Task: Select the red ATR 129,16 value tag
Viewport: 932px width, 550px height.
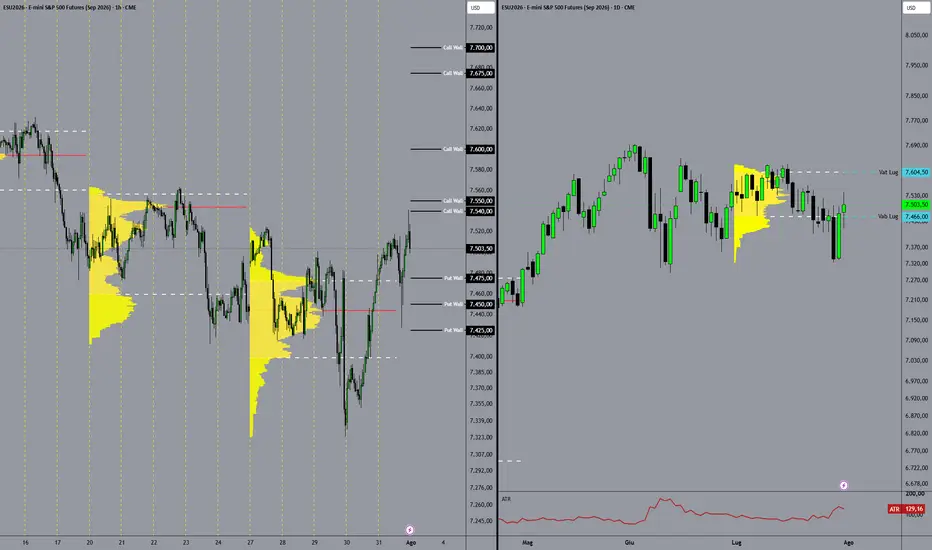Action: click(906, 509)
